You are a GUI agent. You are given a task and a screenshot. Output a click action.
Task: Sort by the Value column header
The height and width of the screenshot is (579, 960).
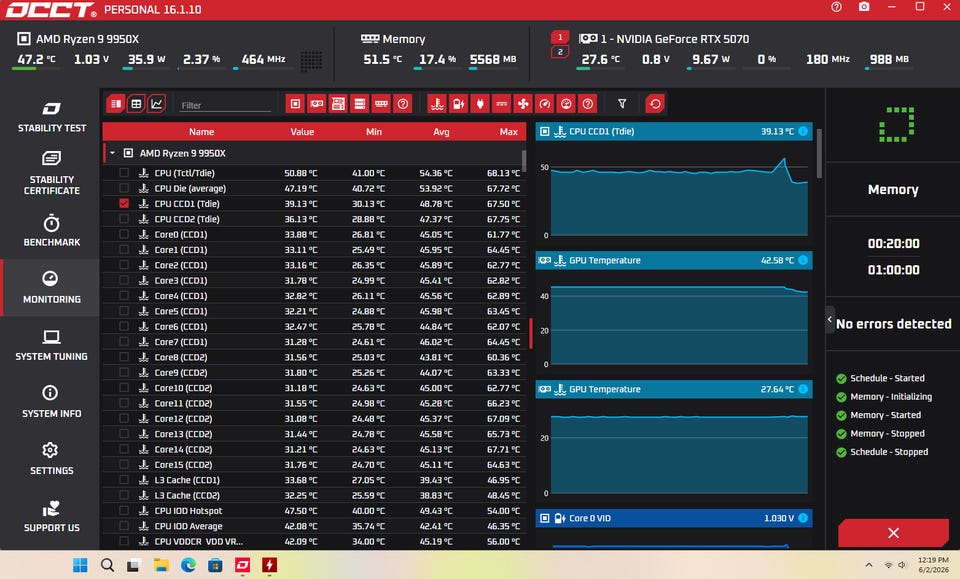click(x=302, y=132)
